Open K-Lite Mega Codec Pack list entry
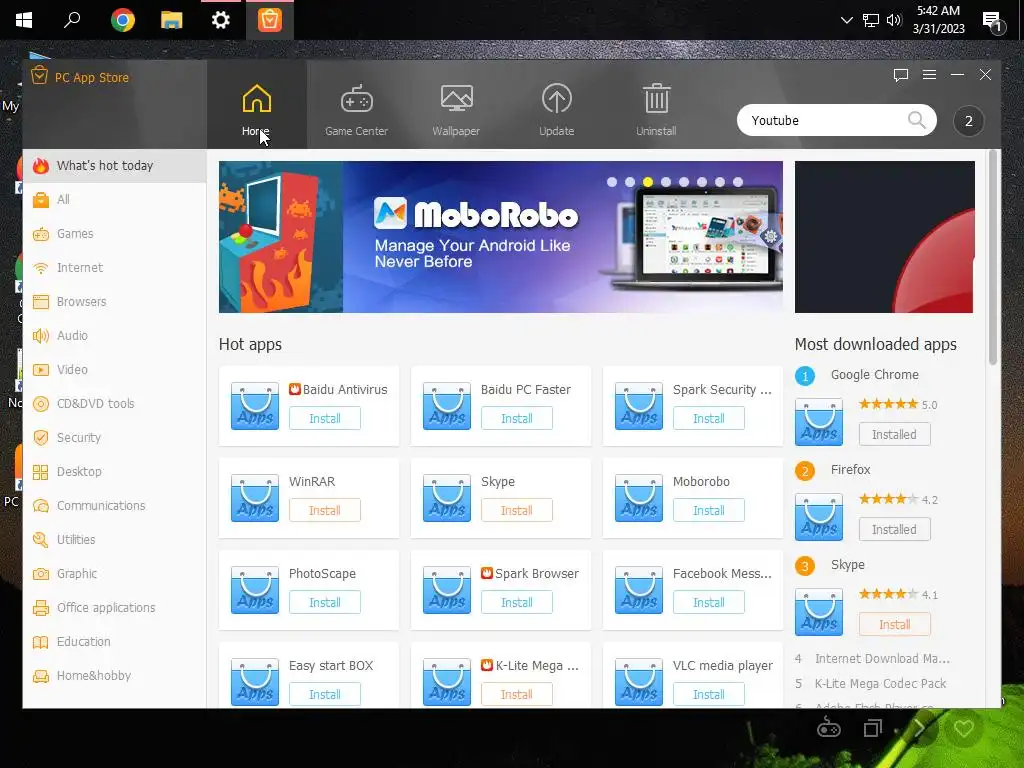Viewport: 1024px width, 768px height. coord(880,684)
